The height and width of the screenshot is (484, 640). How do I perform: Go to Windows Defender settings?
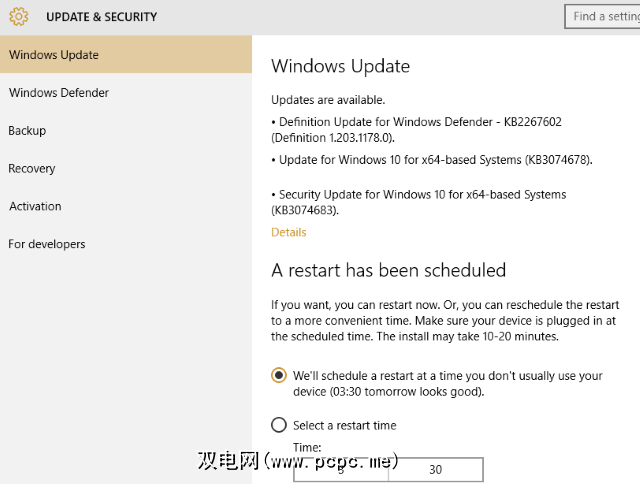click(x=59, y=93)
